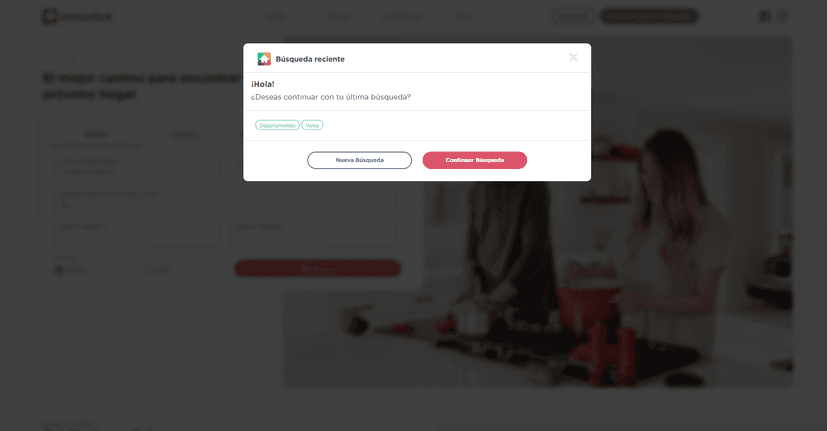Click the house logo in dialog header
828x431 pixels.
pyautogui.click(x=264, y=59)
